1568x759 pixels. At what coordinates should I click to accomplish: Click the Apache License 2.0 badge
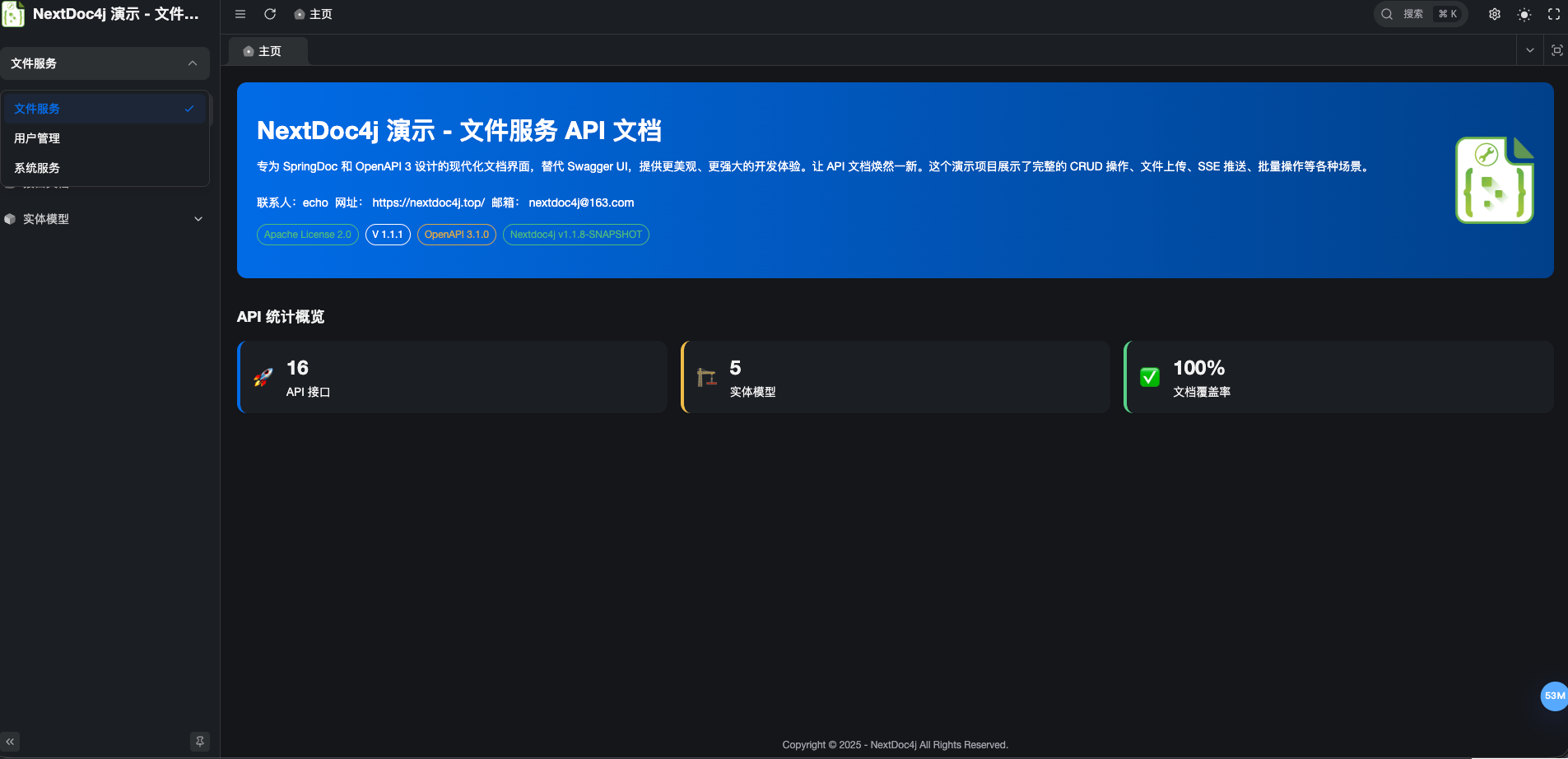[x=307, y=235]
